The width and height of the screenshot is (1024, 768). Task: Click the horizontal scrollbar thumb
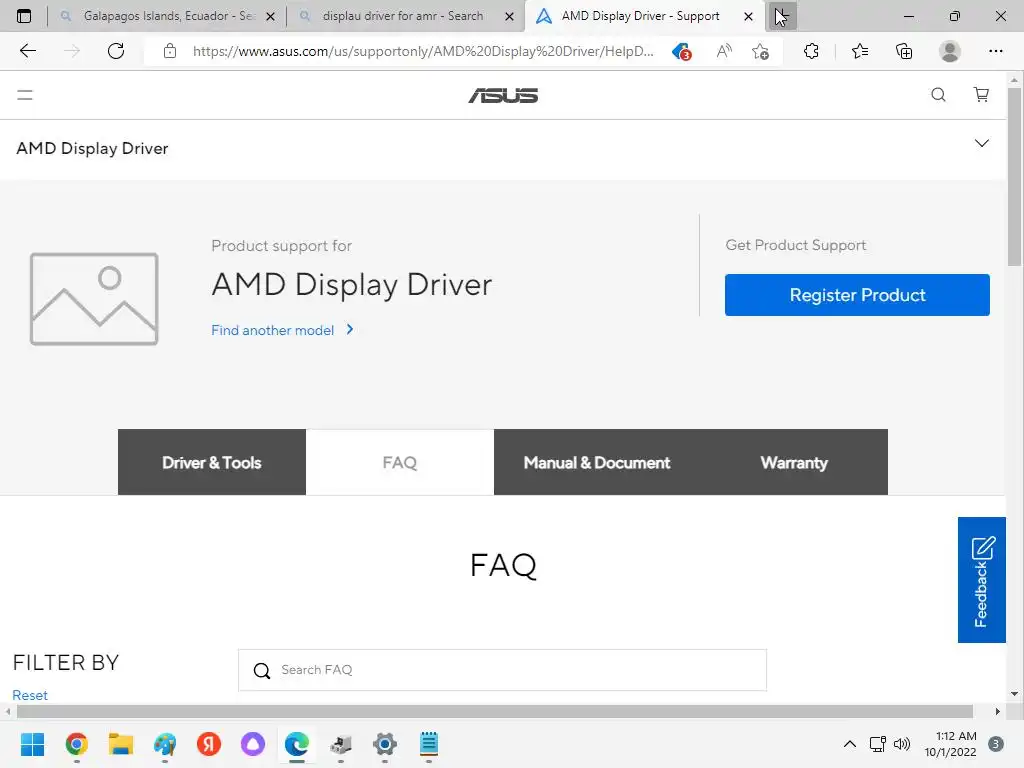click(x=494, y=711)
